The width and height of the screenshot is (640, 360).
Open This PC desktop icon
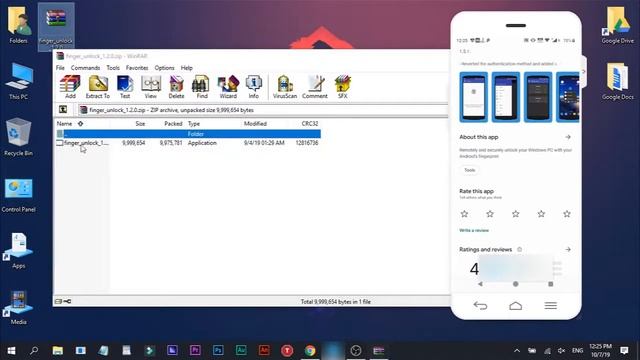point(18,82)
